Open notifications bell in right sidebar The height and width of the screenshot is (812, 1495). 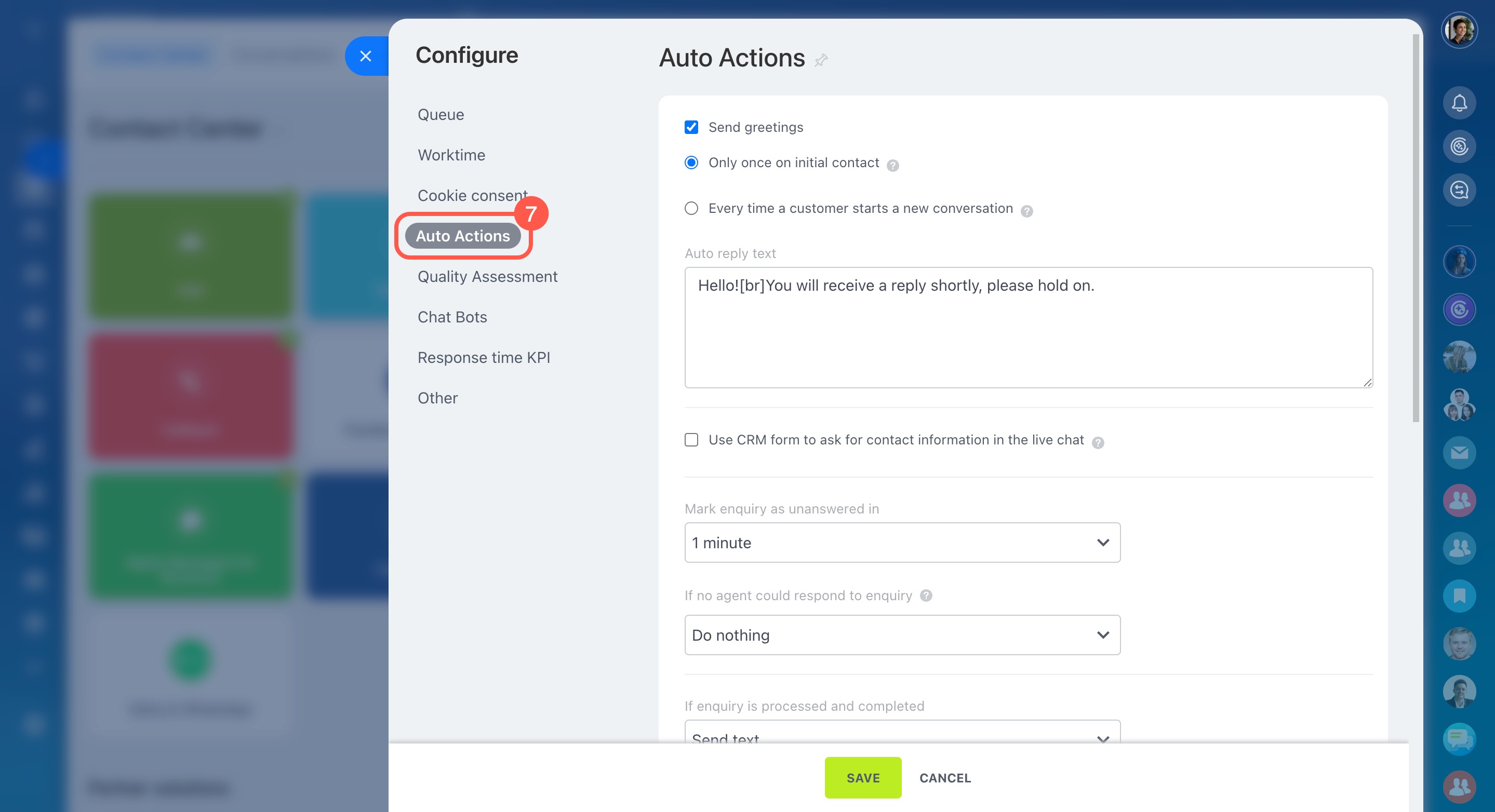click(x=1459, y=103)
